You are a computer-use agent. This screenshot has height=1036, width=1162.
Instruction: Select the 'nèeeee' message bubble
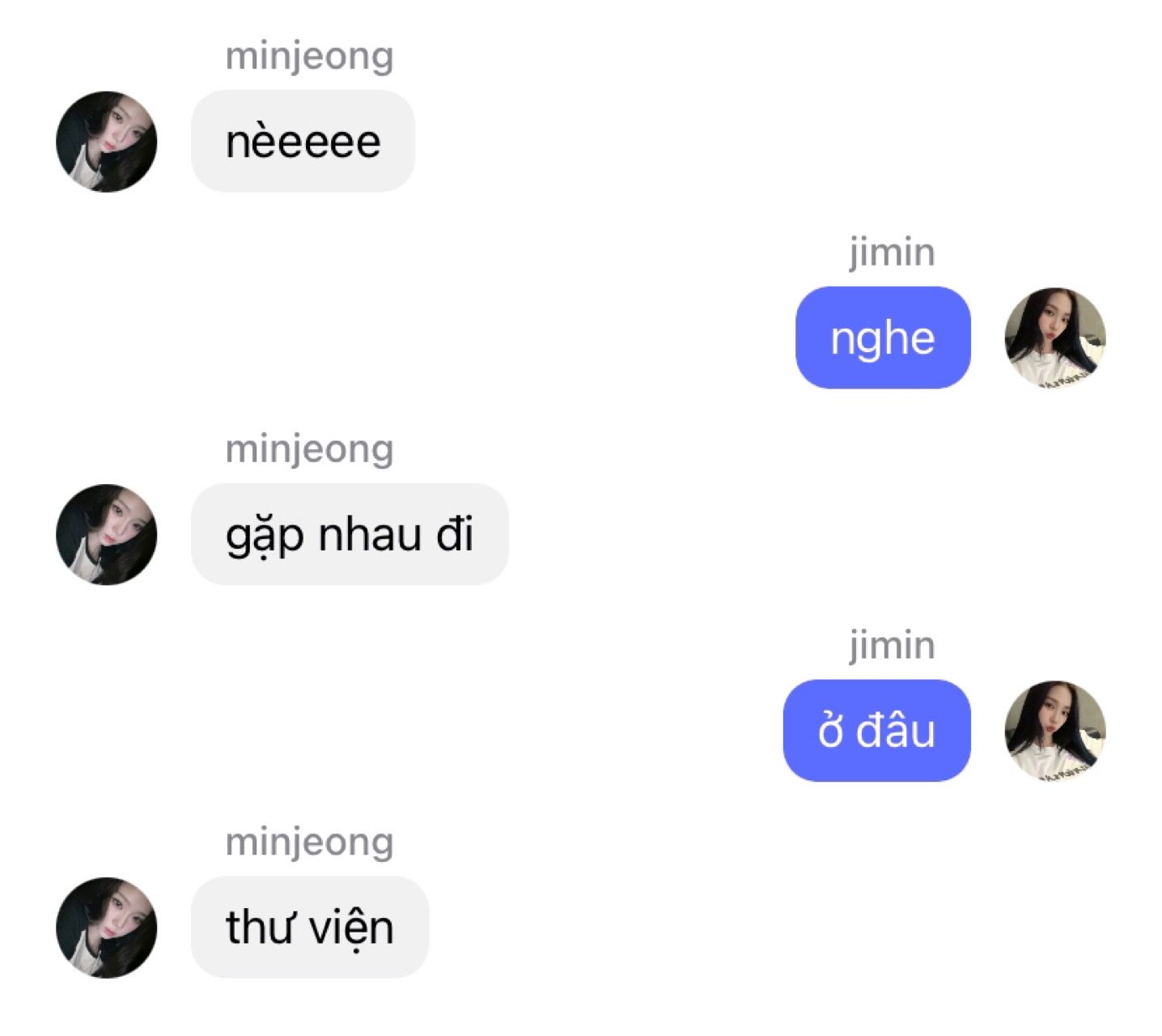tap(303, 142)
